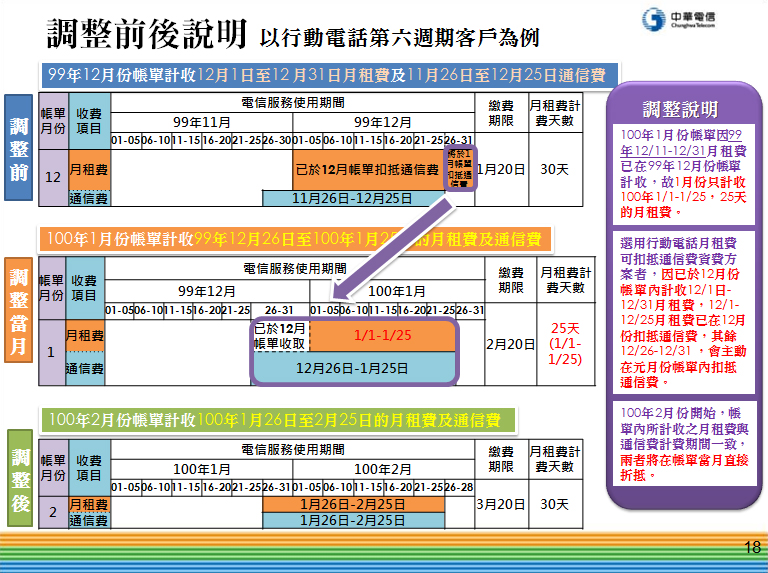Select the orange vertical label 調整當月

(x=19, y=310)
